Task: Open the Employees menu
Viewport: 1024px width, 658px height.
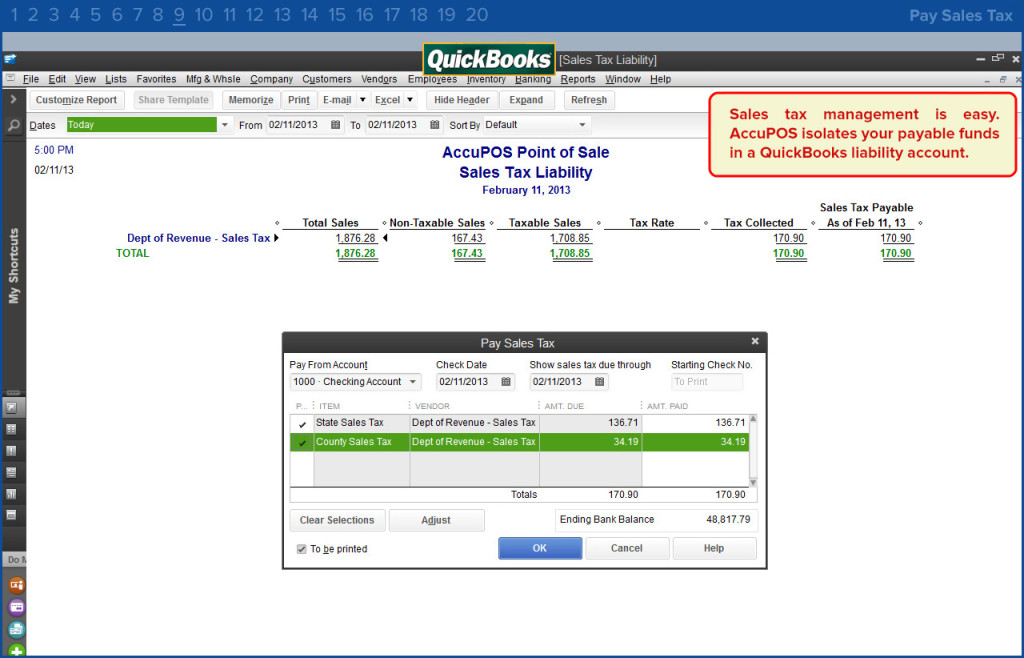Action: coord(432,79)
